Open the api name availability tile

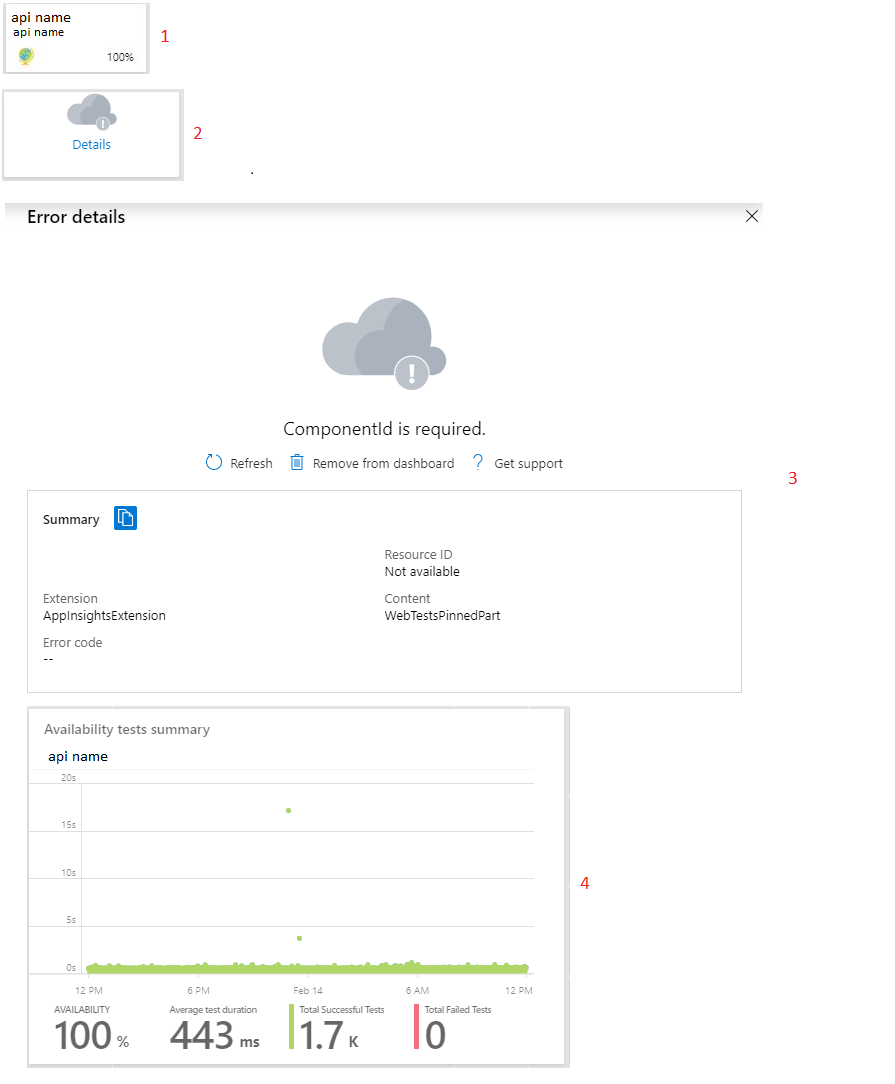click(x=76, y=38)
